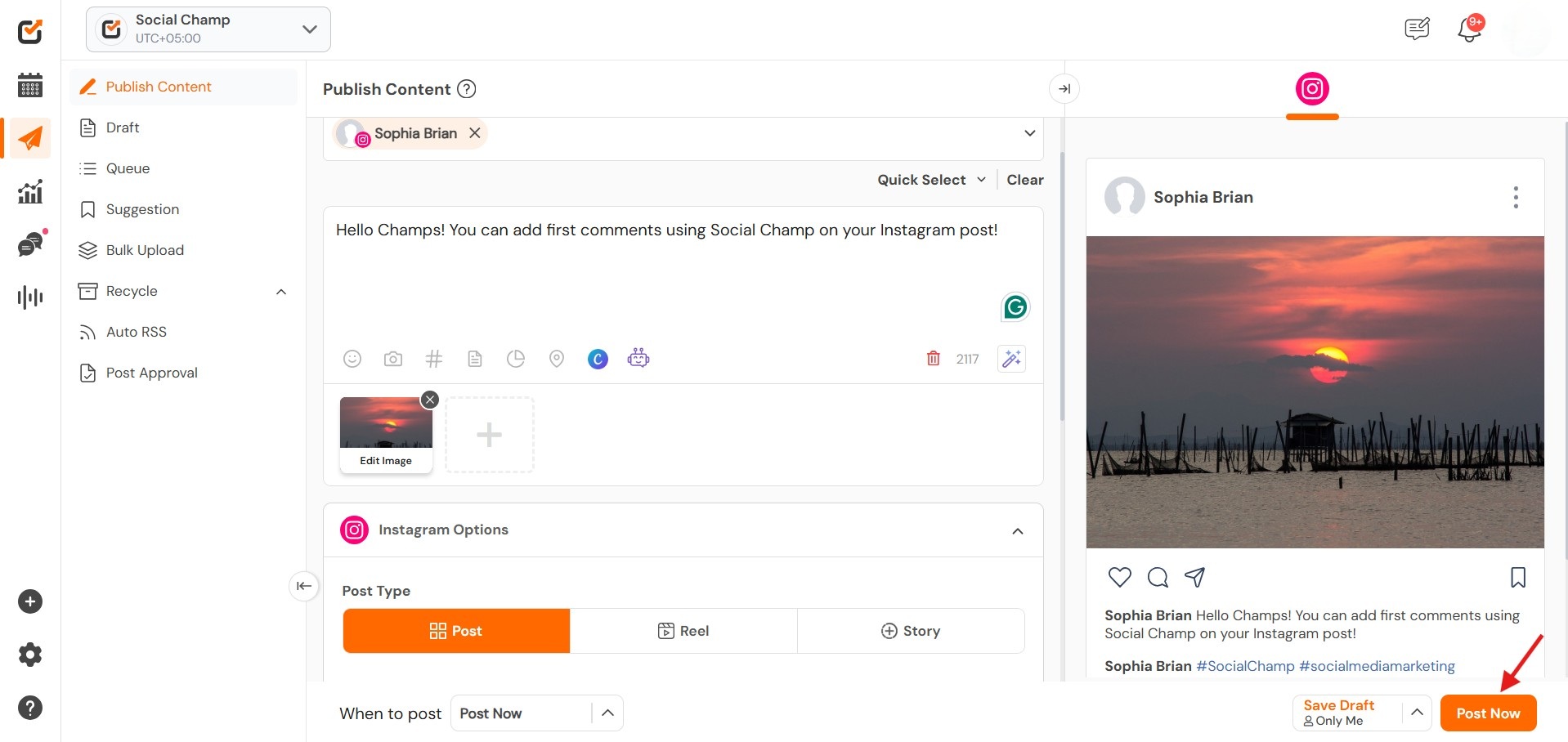Image resolution: width=1568 pixels, height=742 pixels.
Task: Open the calendar in left sidebar
Action: click(x=30, y=85)
